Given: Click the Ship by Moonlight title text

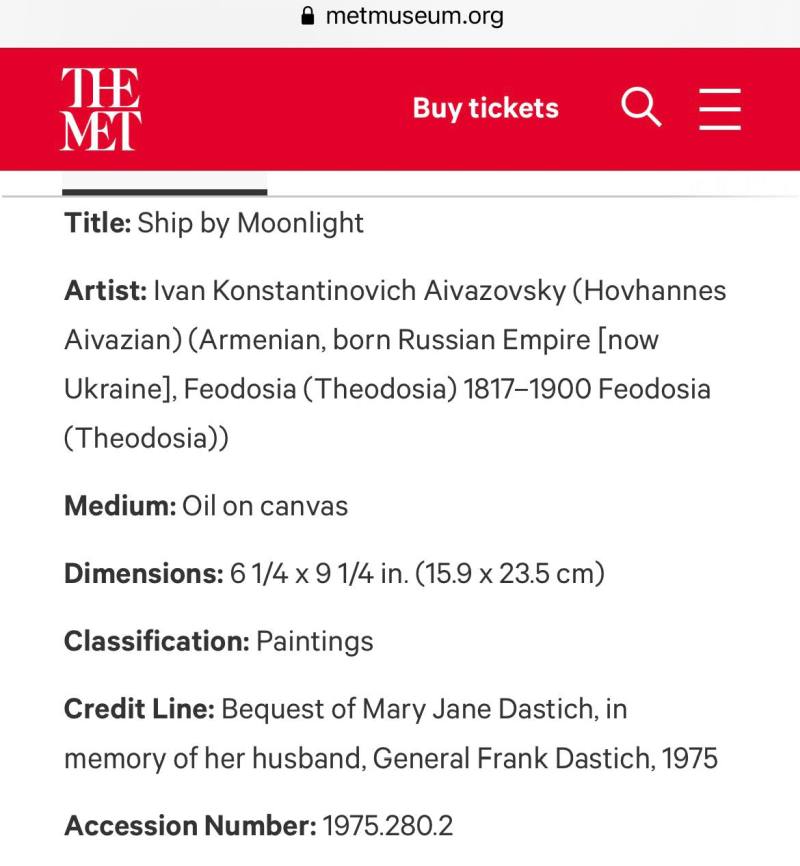Looking at the screenshot, I should 250,223.
